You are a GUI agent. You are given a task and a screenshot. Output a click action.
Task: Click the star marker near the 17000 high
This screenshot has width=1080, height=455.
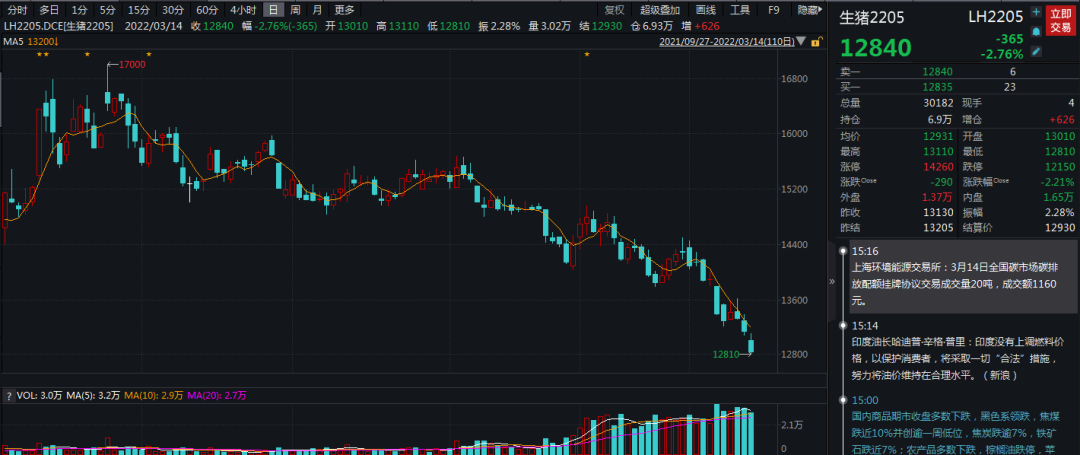click(87, 54)
